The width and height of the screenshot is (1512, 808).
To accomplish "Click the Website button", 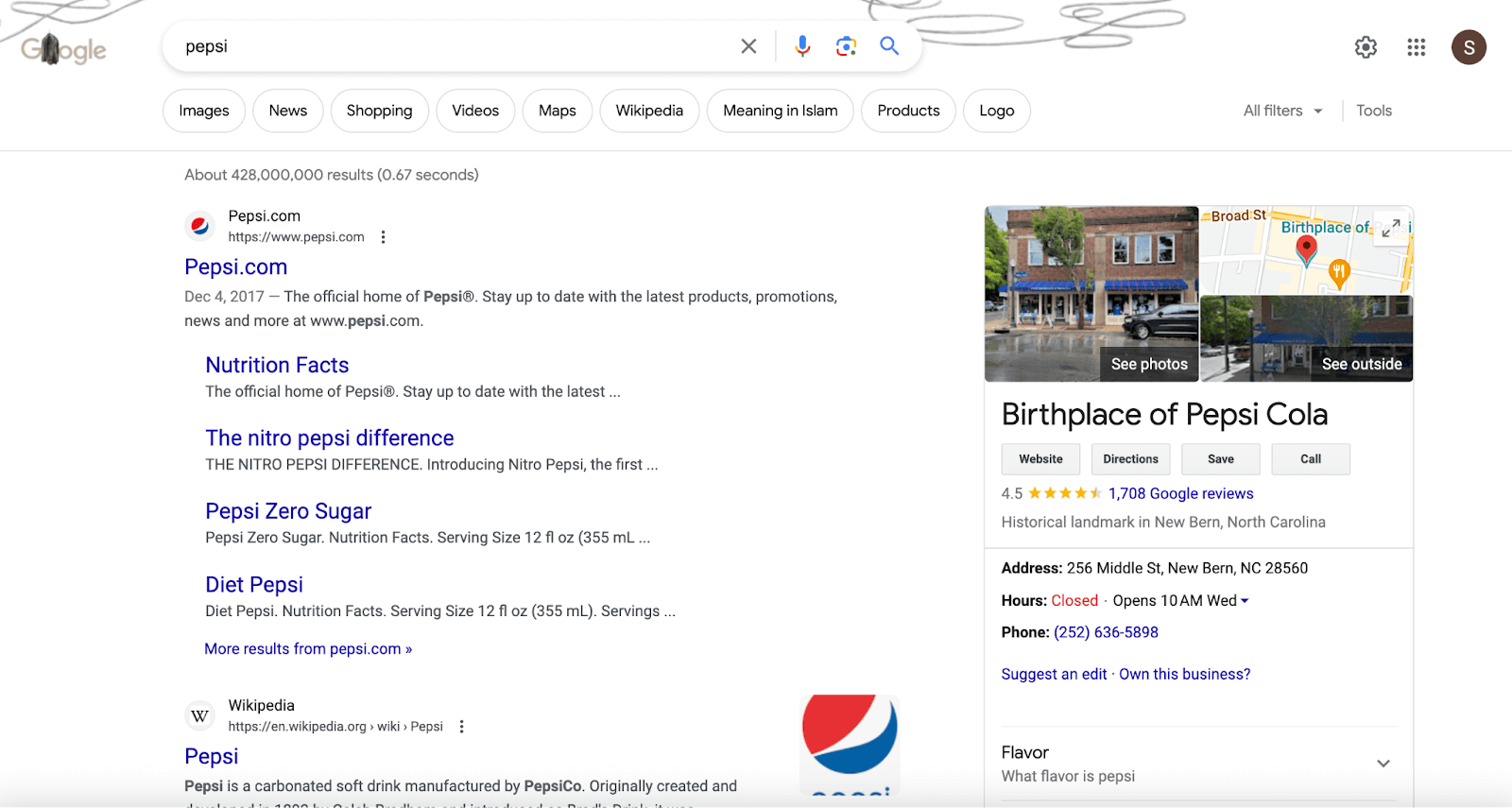I will (x=1040, y=459).
